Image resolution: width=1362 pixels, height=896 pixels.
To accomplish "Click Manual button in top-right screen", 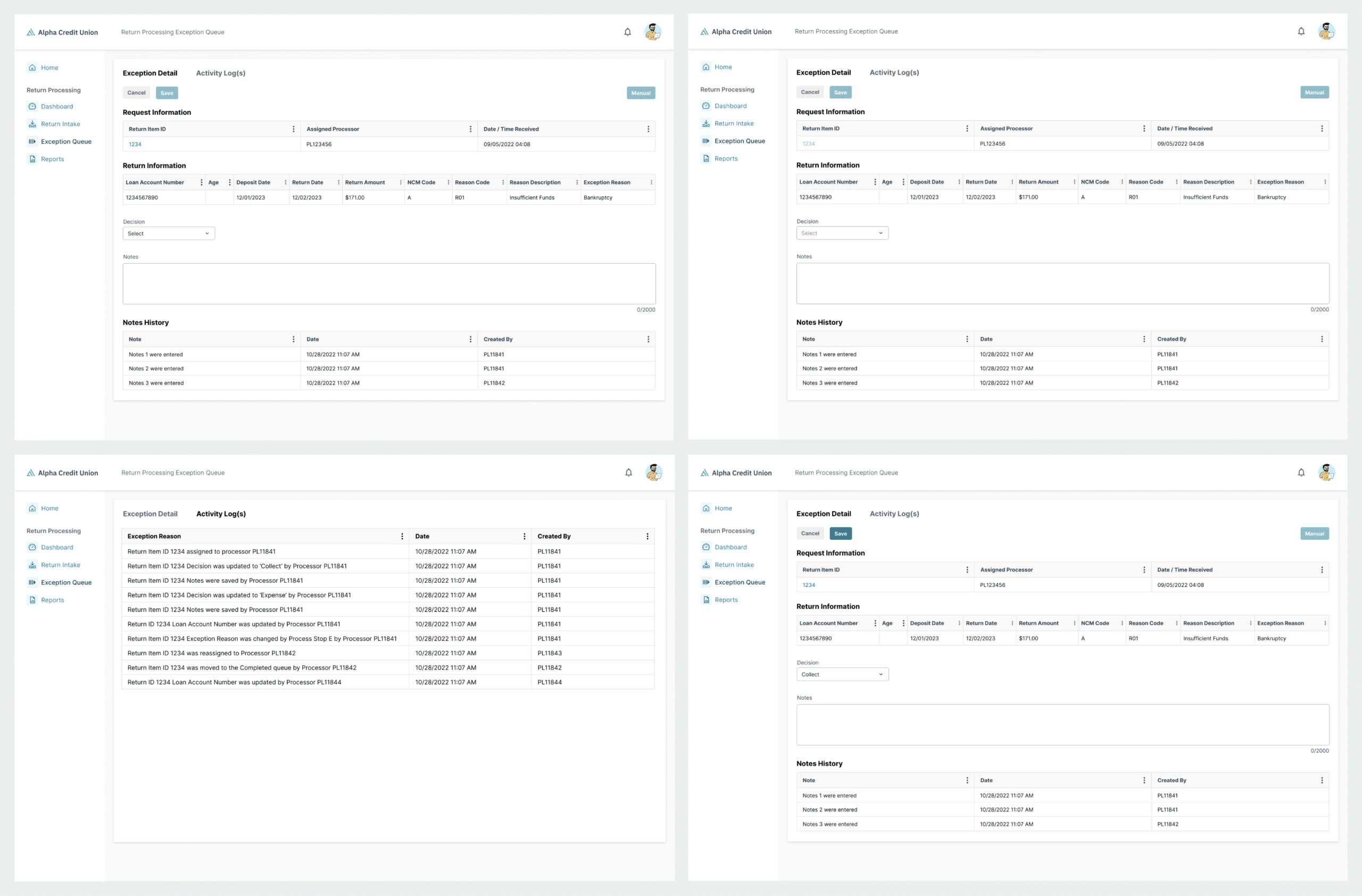I will tap(1314, 92).
